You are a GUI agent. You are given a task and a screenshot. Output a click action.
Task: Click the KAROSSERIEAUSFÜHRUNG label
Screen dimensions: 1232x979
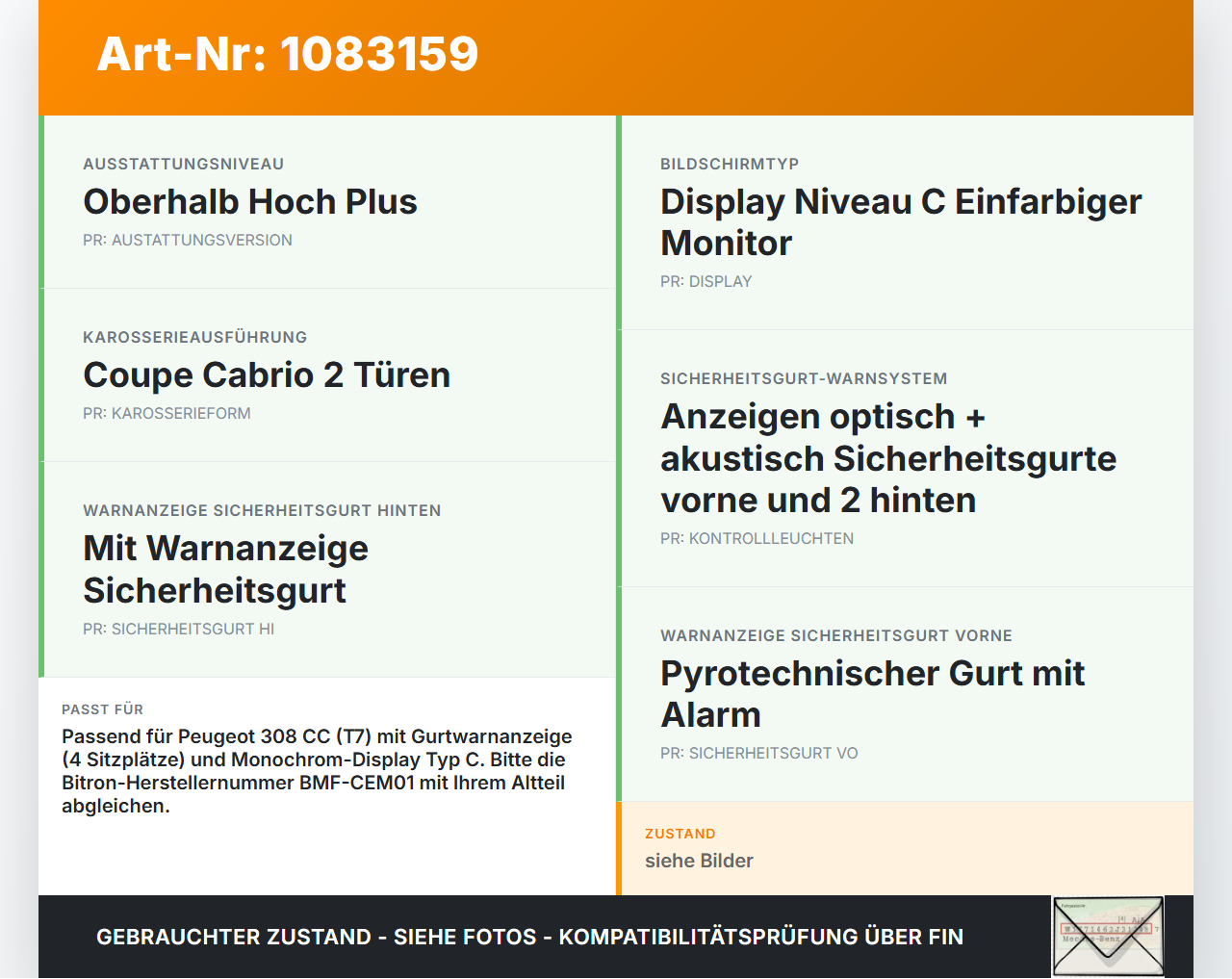[195, 337]
